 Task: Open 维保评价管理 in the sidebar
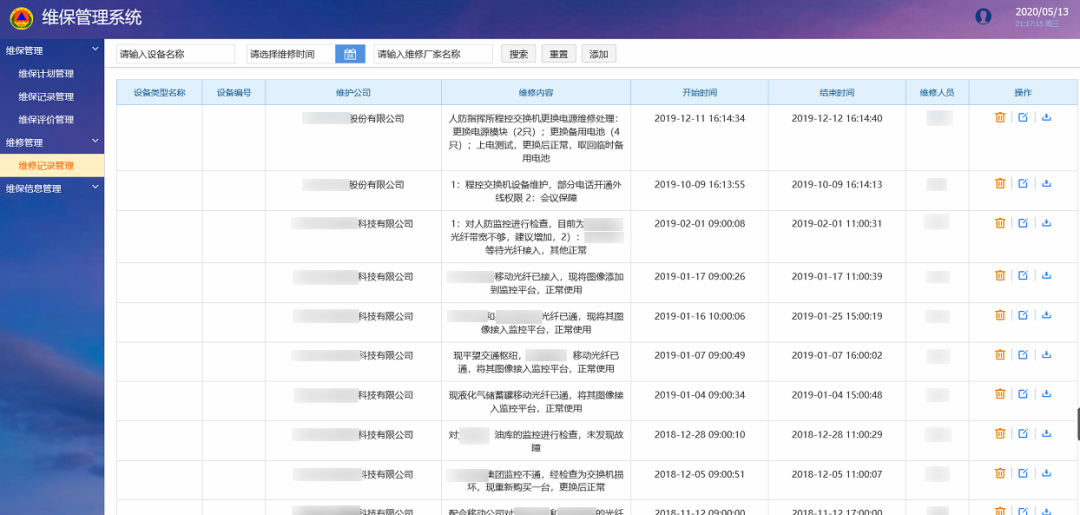click(46, 120)
